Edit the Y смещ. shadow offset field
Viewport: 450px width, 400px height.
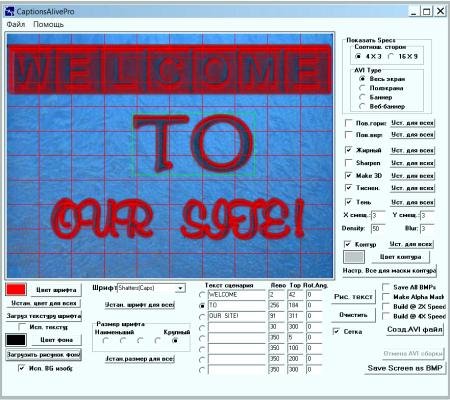point(427,215)
